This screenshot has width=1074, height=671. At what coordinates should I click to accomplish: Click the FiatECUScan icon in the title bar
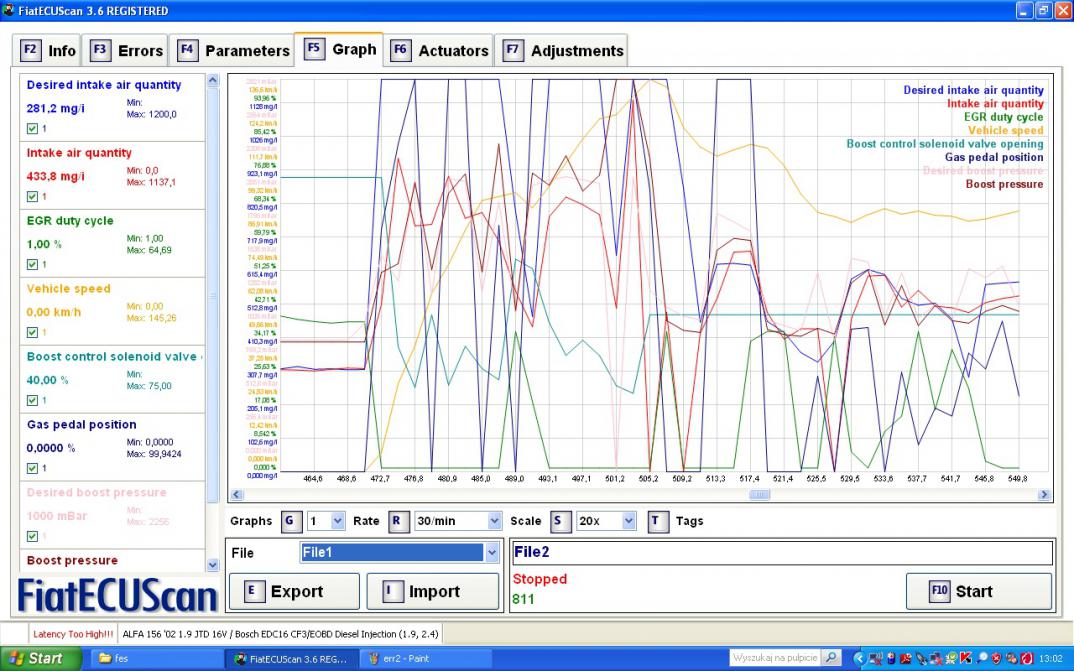8,10
